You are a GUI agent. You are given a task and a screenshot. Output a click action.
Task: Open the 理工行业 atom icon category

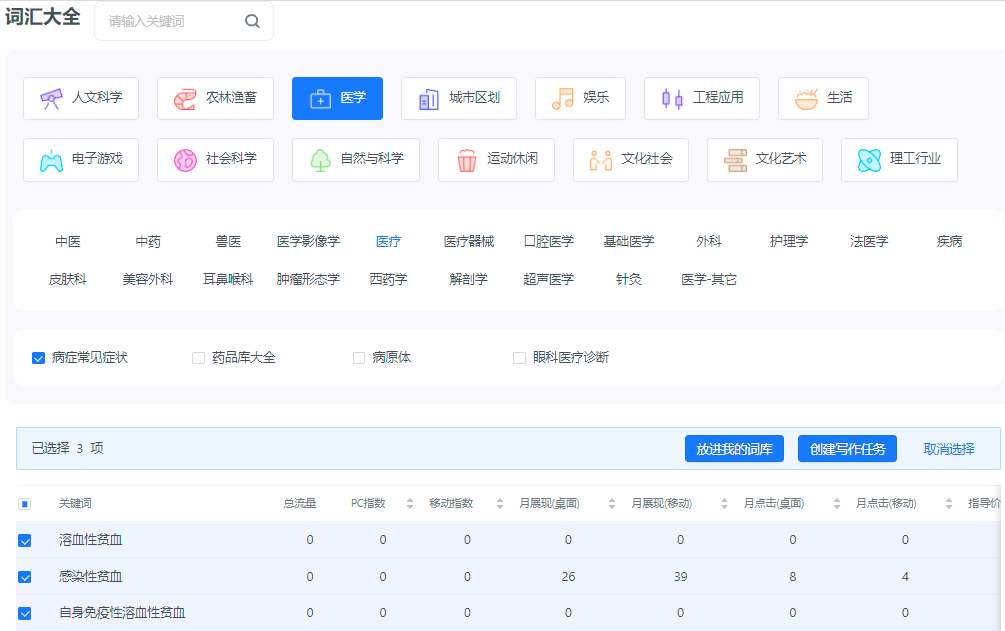(x=866, y=160)
